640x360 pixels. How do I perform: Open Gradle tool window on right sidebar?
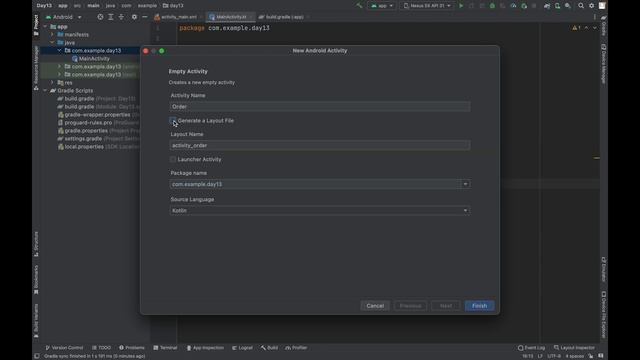(x=604, y=25)
